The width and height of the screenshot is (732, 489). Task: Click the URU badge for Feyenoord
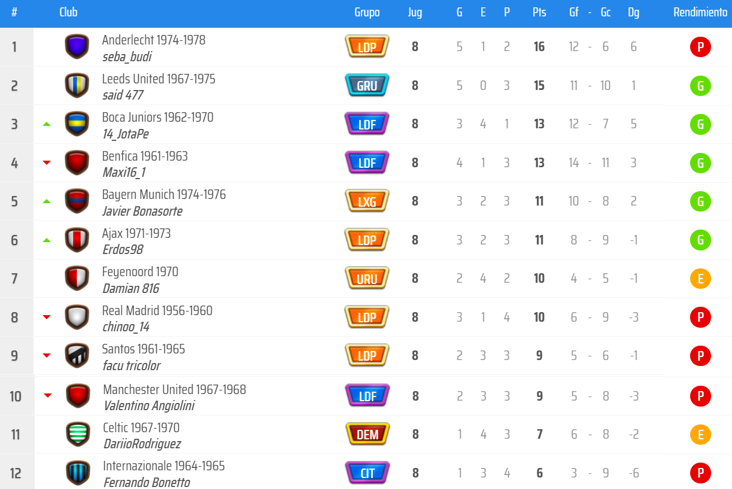click(367, 278)
